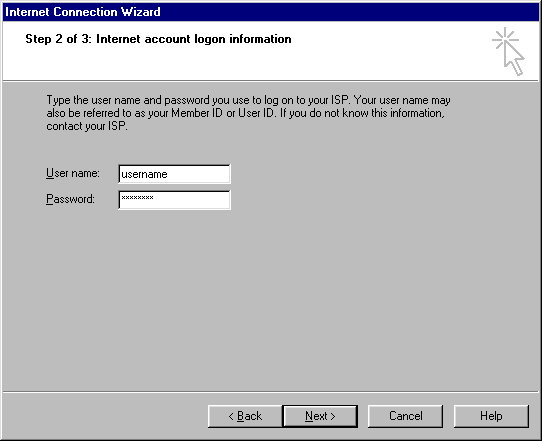Viewport: 542px width, 441px height.
Task: Click the word "username" inside the field
Action: (x=144, y=174)
